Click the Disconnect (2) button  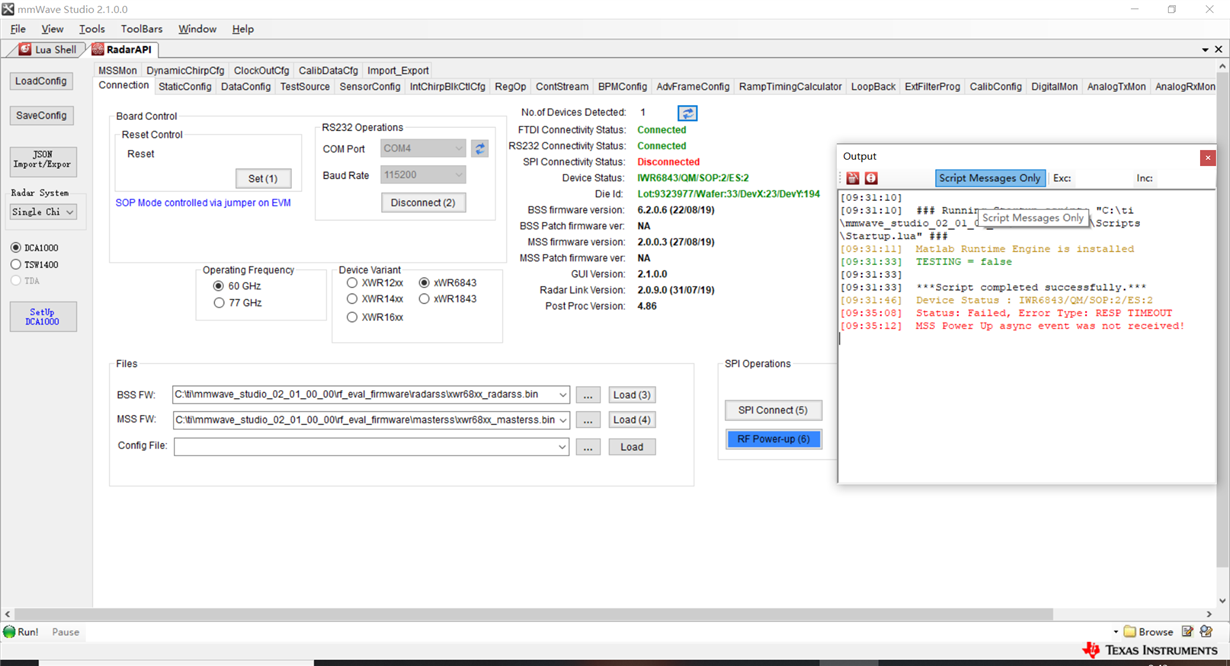pyautogui.click(x=423, y=203)
